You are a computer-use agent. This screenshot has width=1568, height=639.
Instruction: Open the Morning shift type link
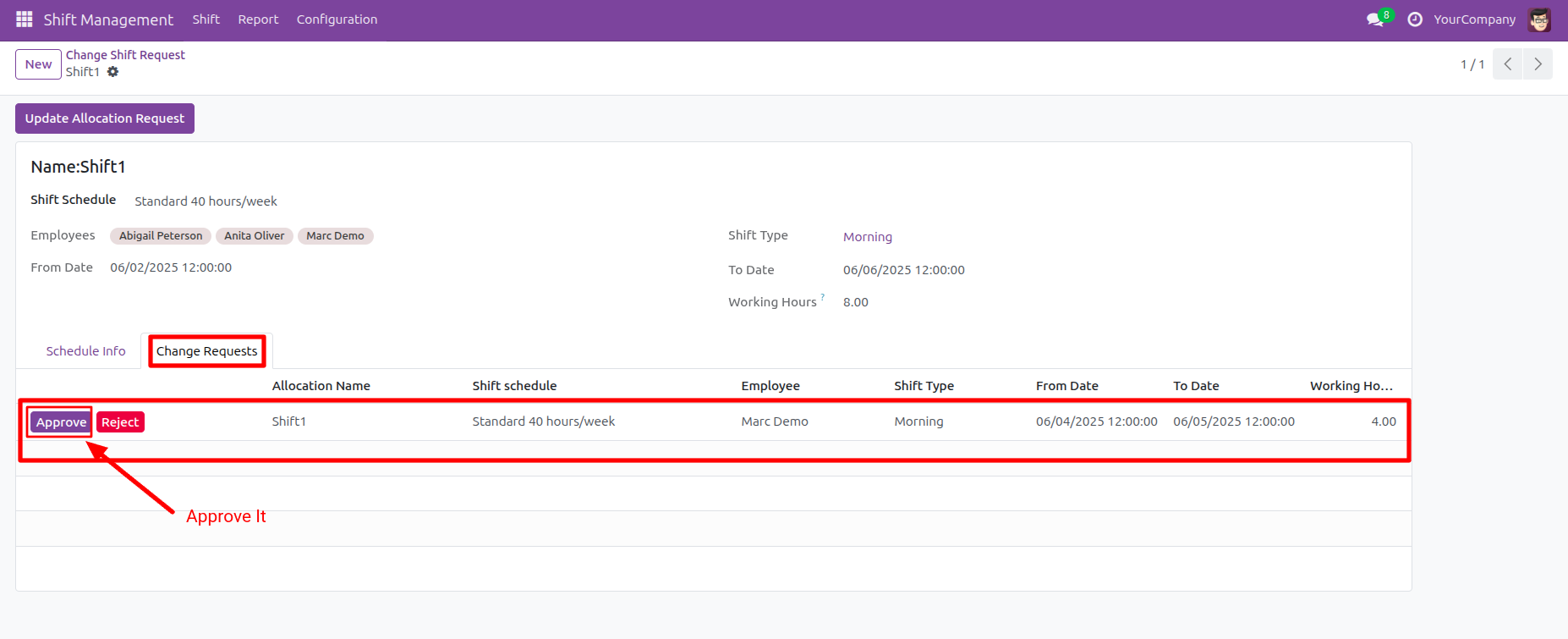point(867,237)
